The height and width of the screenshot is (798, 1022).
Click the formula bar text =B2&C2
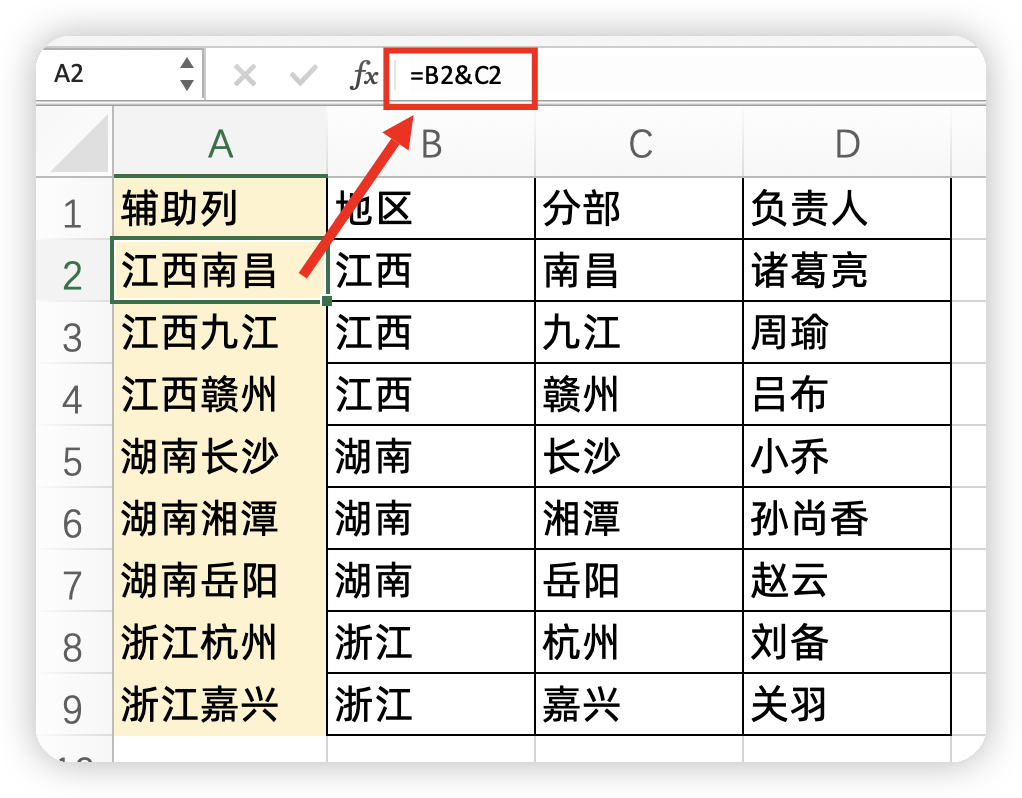tap(456, 76)
